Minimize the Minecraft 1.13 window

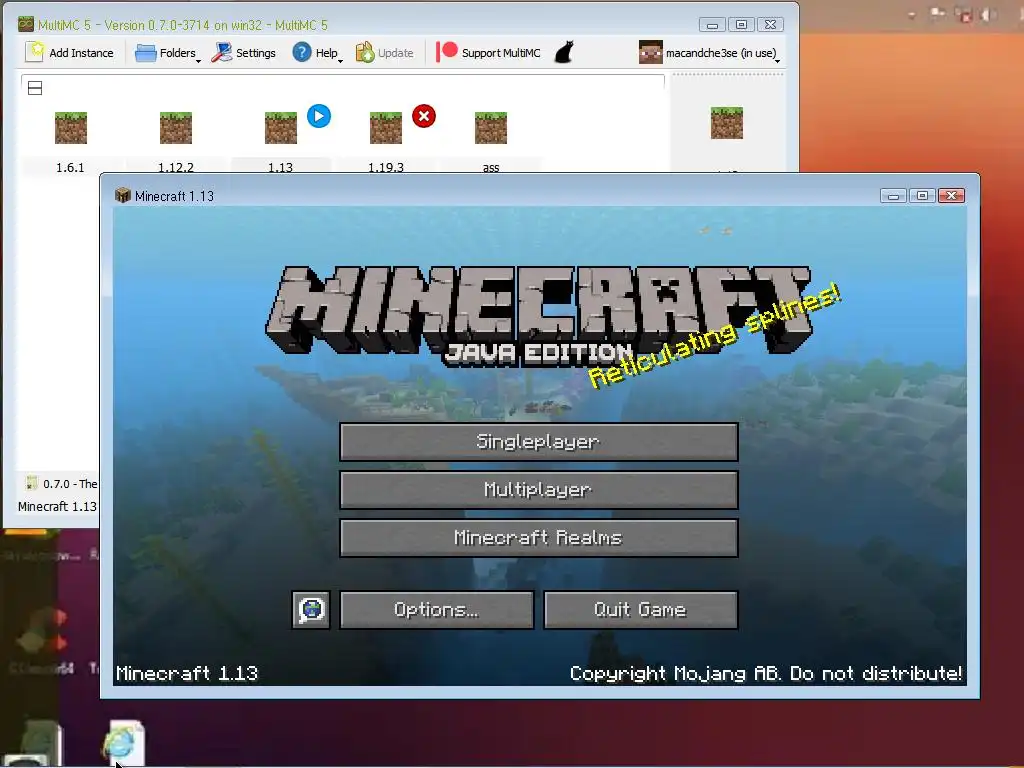(x=893, y=195)
